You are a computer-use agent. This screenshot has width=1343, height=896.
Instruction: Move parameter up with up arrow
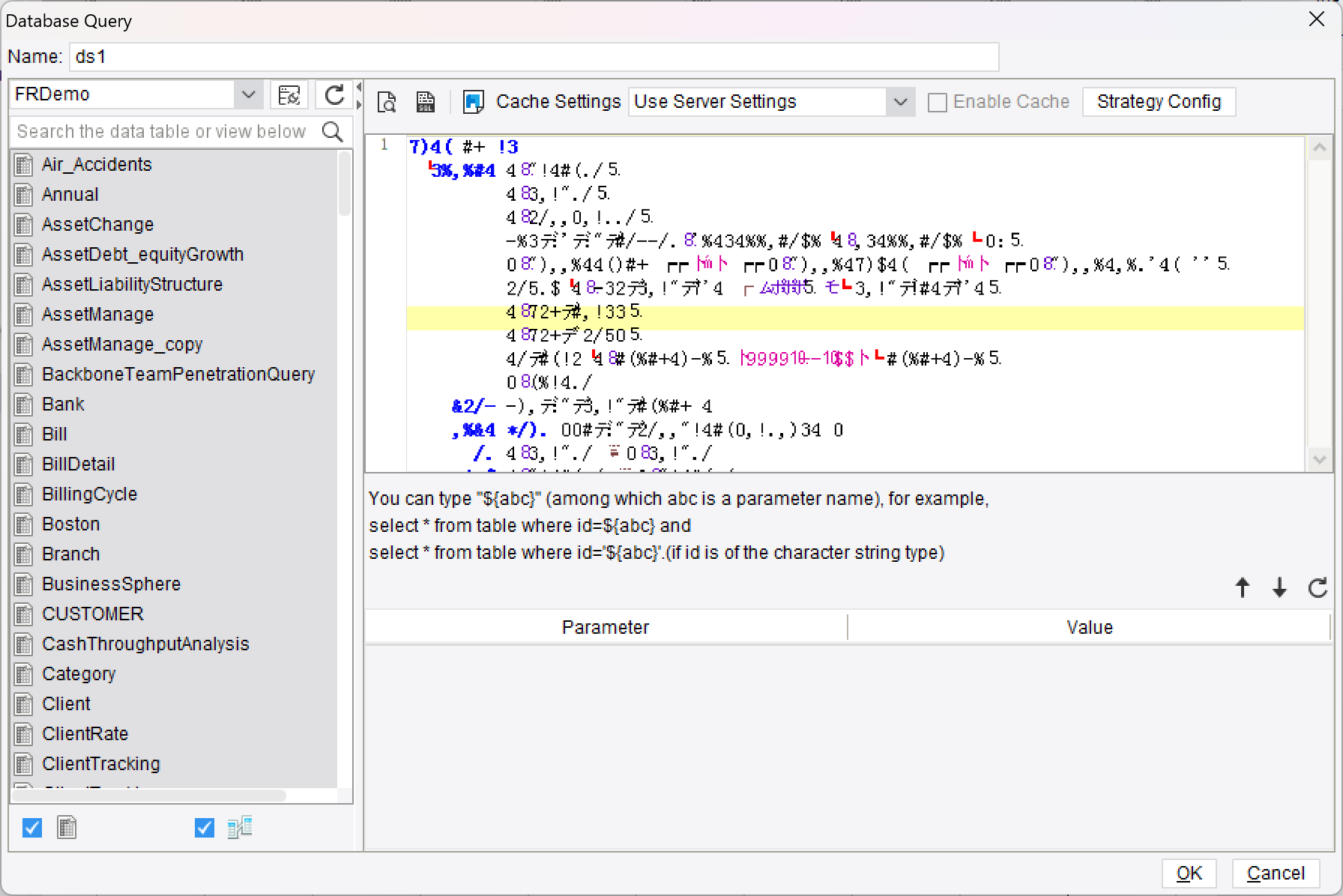point(1243,588)
